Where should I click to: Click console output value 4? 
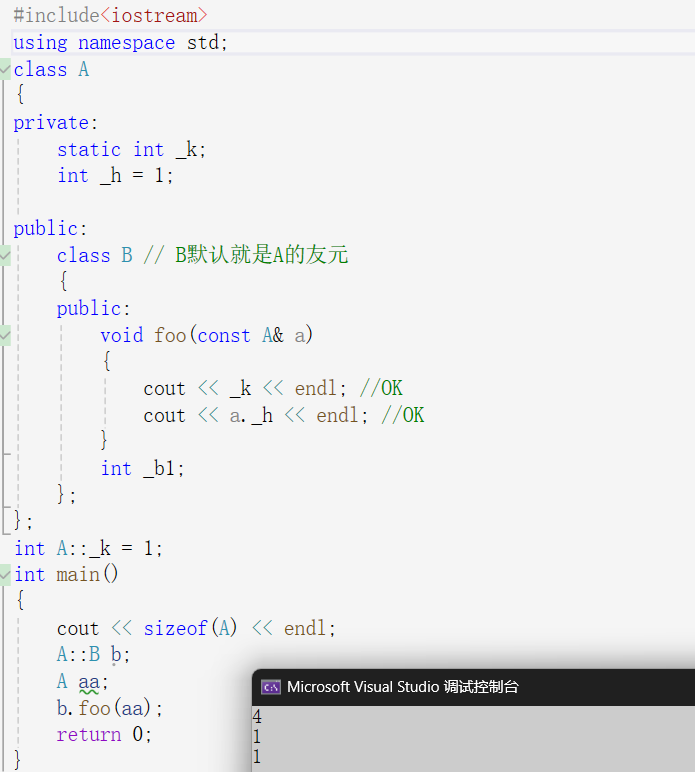click(257, 716)
